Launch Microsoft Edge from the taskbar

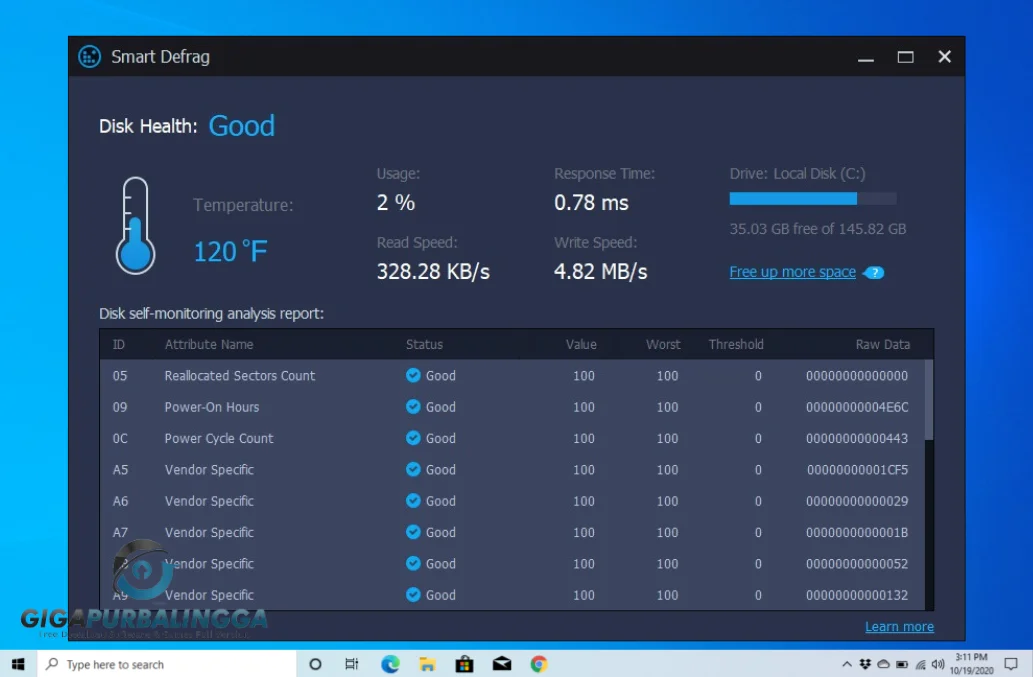tap(390, 664)
